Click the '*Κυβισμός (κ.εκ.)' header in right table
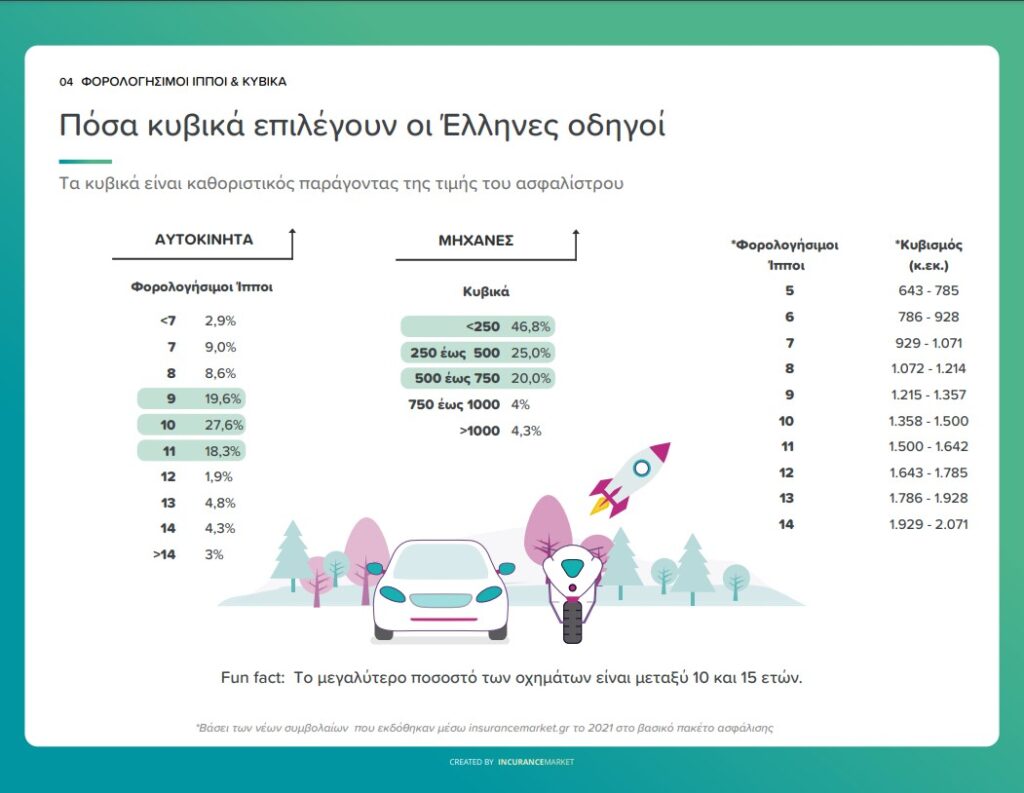The height and width of the screenshot is (793, 1024). tap(928, 255)
